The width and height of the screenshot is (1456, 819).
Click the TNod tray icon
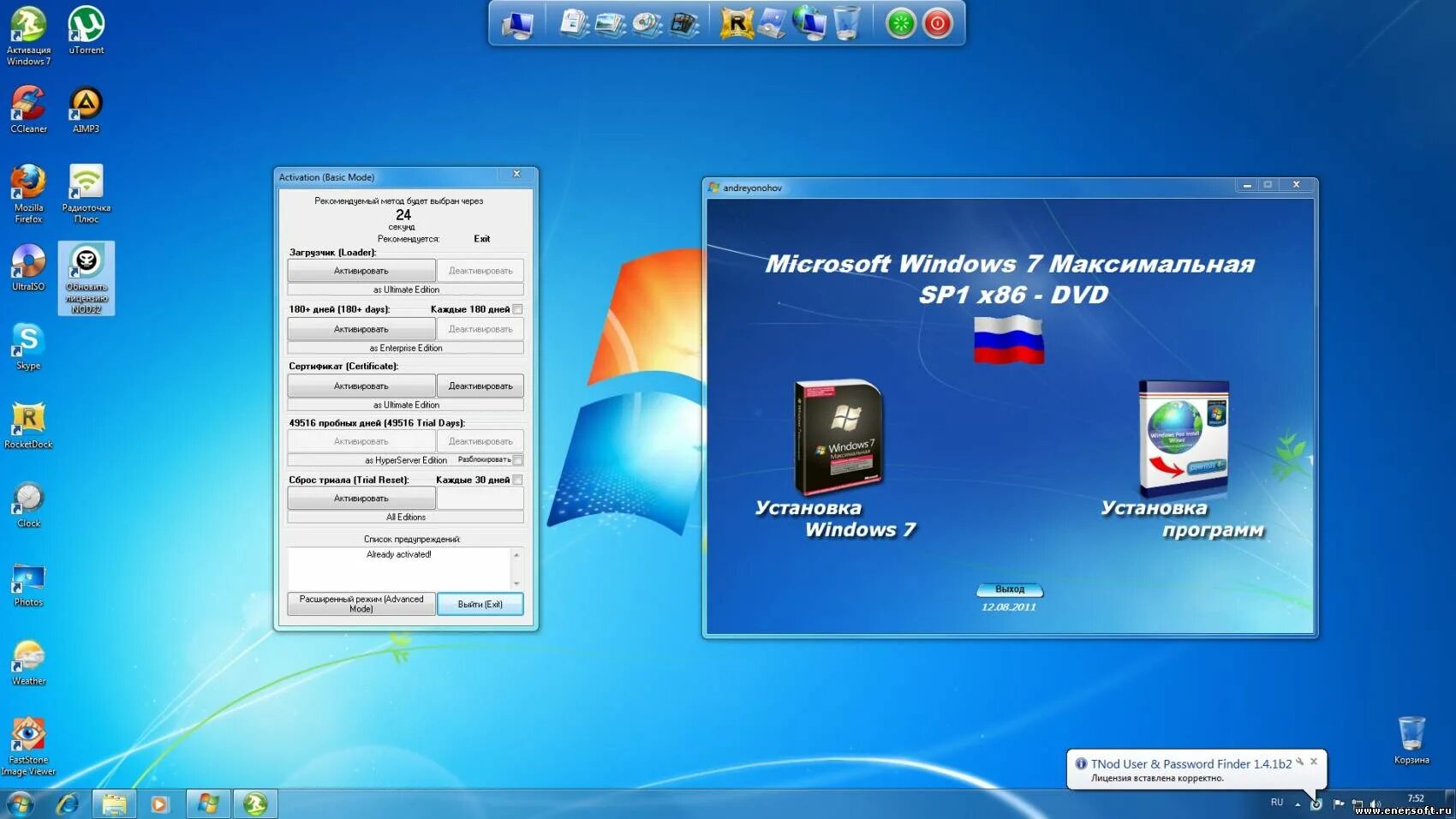tap(1316, 804)
